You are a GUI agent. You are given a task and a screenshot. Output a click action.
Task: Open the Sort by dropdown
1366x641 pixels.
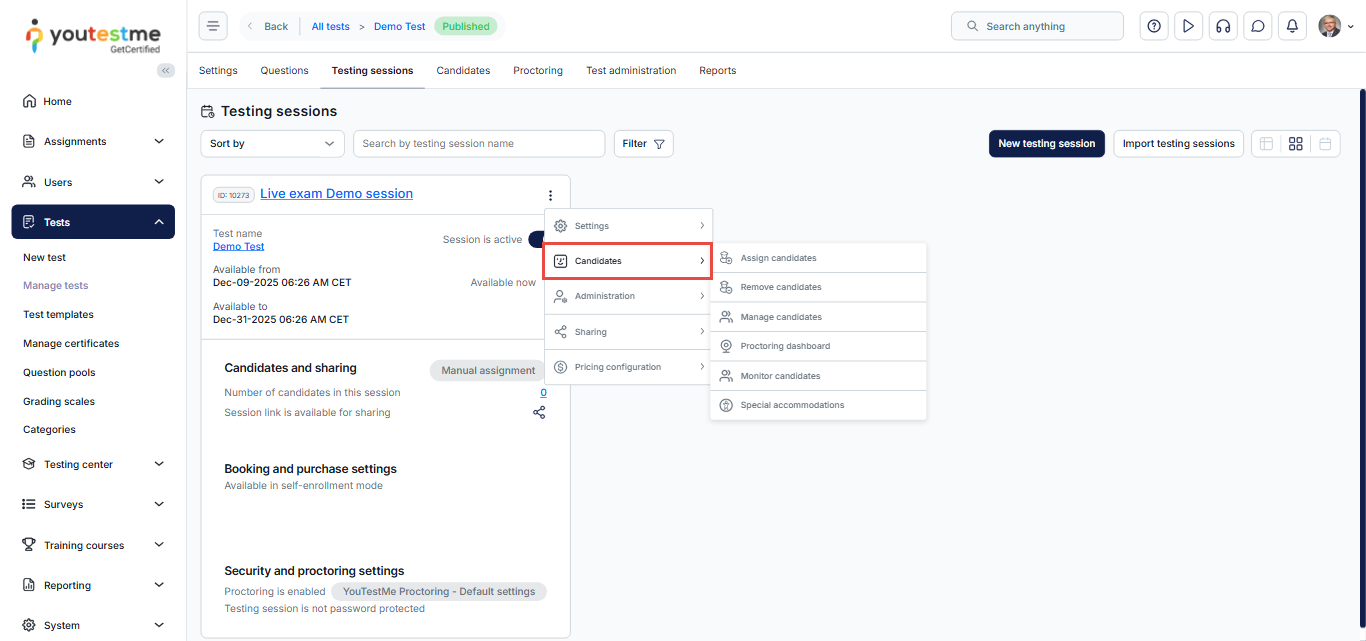(272, 144)
